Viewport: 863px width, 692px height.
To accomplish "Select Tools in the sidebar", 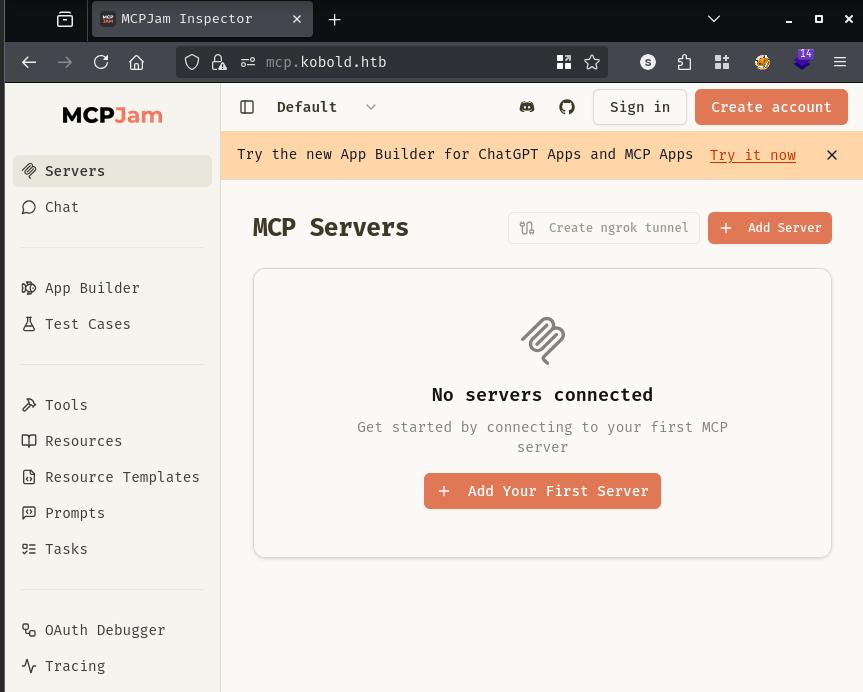I will 112,405.
